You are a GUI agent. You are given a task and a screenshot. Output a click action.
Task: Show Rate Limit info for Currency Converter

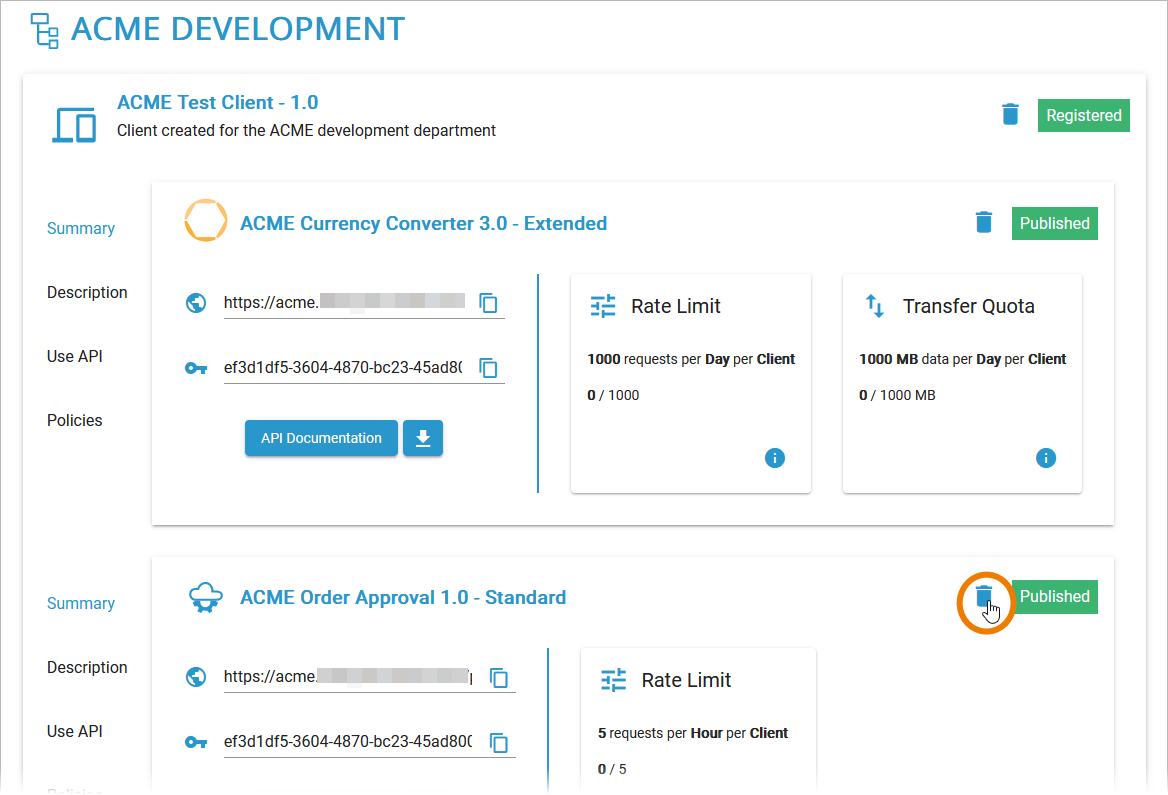tap(774, 458)
